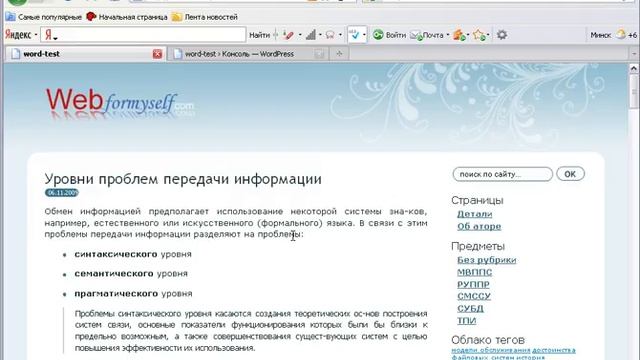Click the Страницы sidebar heading

(x=477, y=200)
